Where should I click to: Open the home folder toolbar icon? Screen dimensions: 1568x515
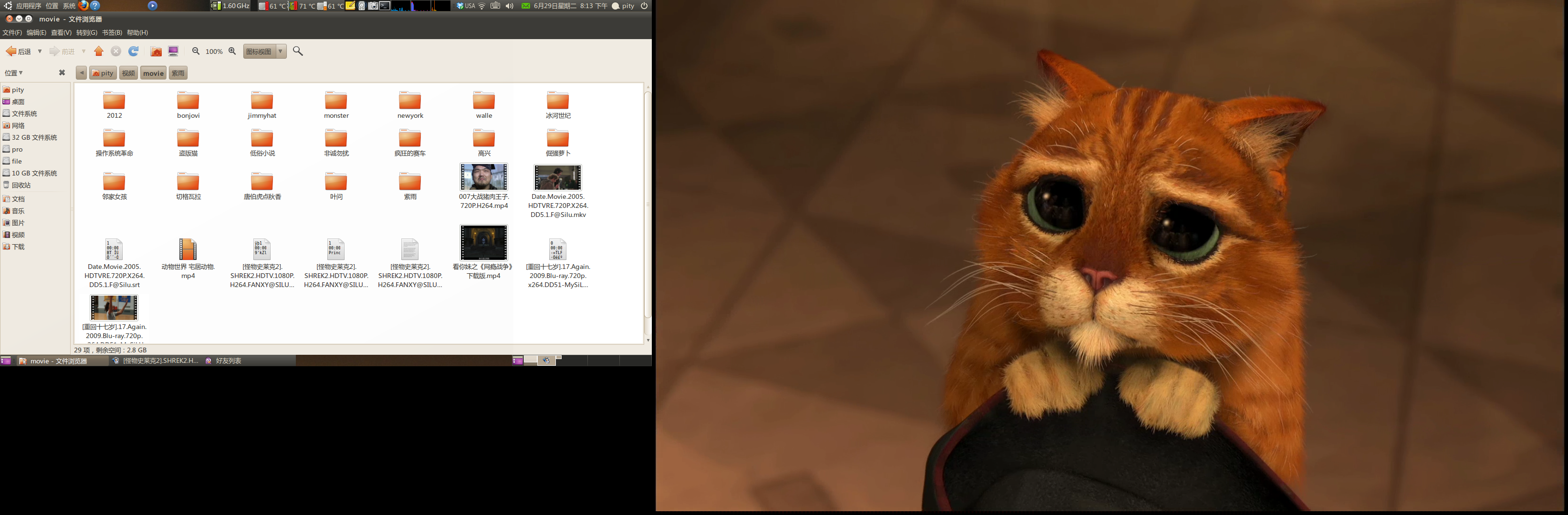coord(156,51)
